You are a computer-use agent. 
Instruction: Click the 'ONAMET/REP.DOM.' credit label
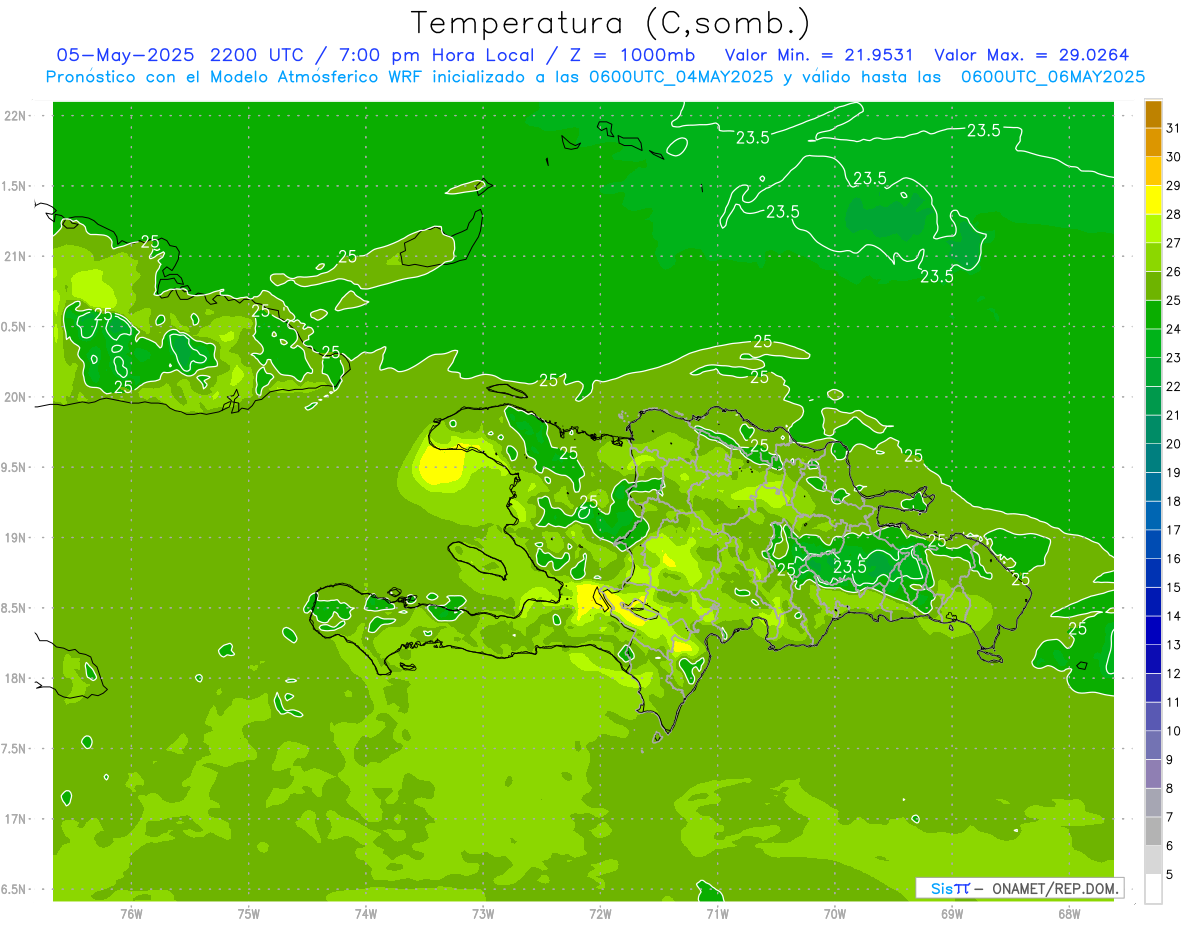pos(1054,888)
